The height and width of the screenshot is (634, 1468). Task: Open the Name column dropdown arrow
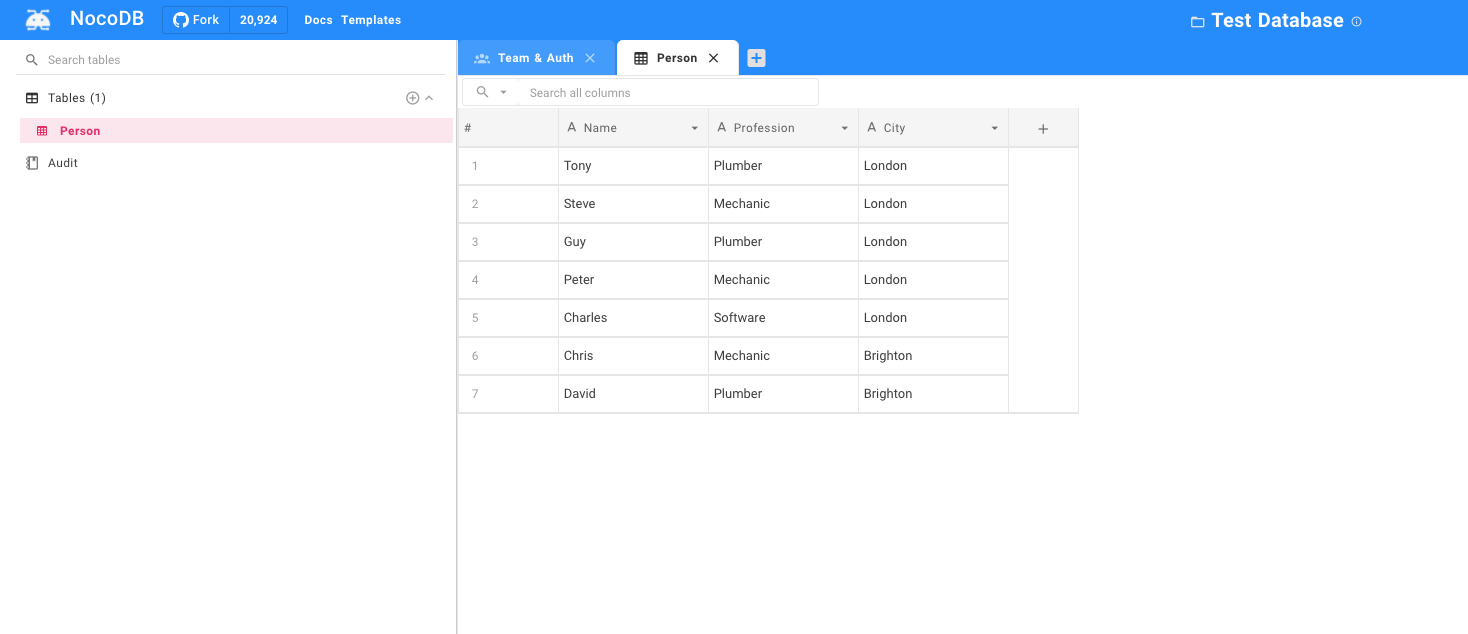point(695,128)
